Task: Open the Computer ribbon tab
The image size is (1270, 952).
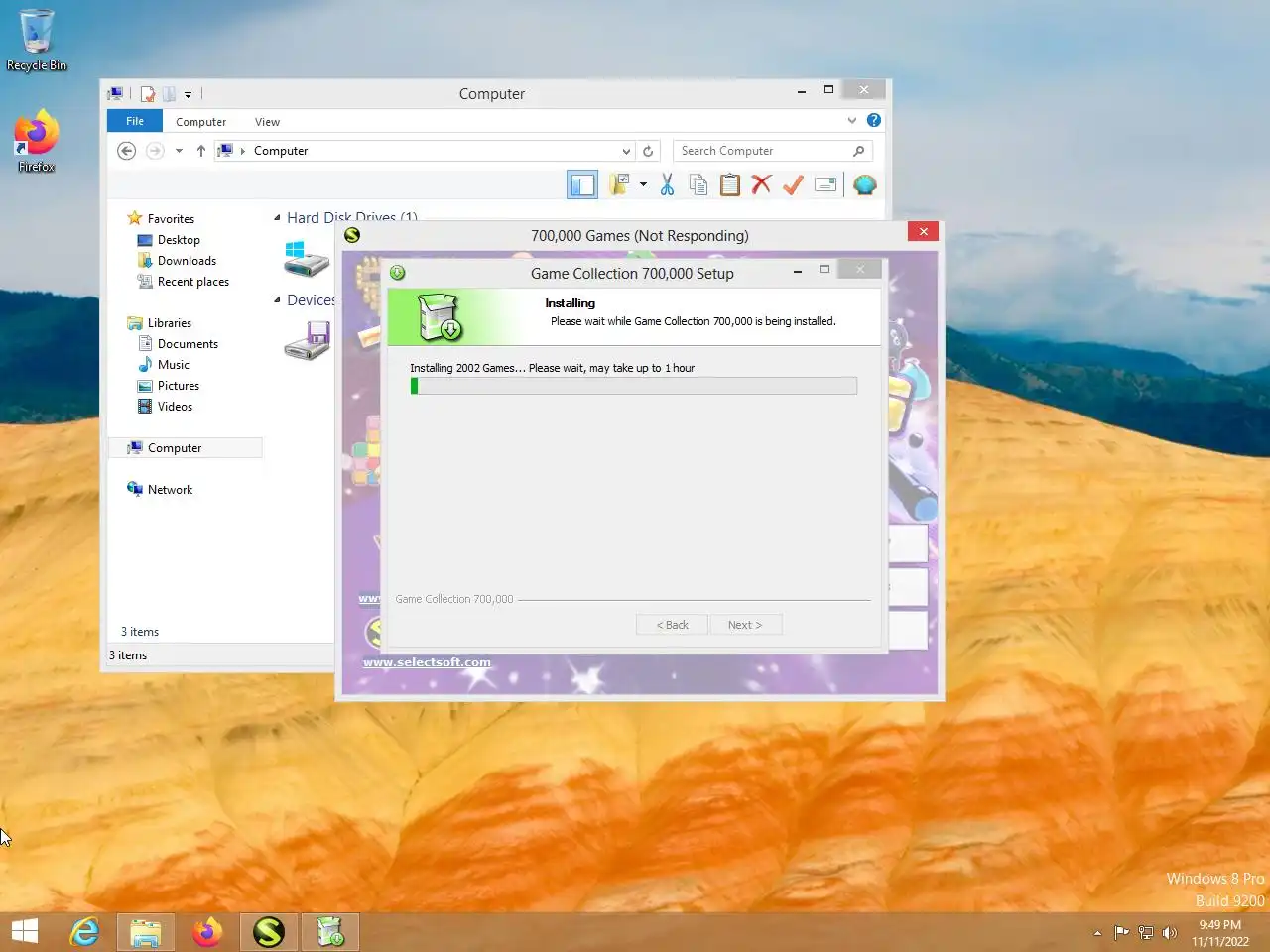Action: tap(201, 122)
